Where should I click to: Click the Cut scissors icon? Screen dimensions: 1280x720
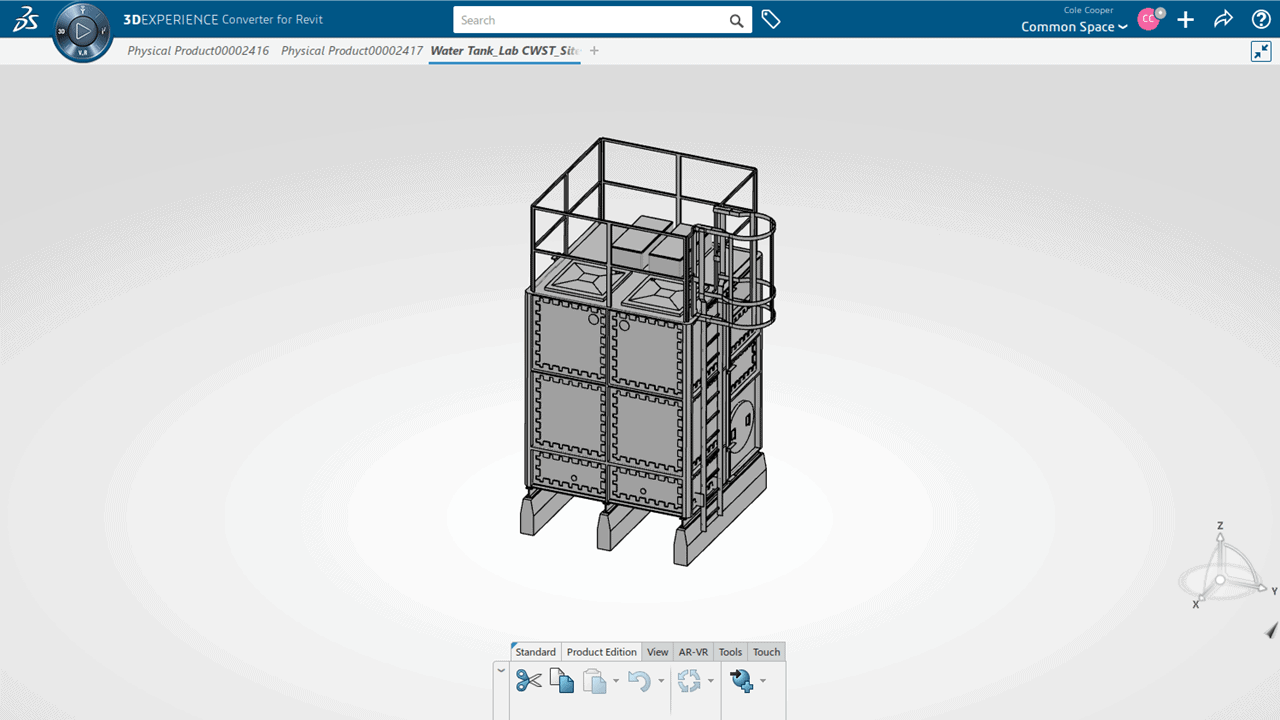point(528,681)
